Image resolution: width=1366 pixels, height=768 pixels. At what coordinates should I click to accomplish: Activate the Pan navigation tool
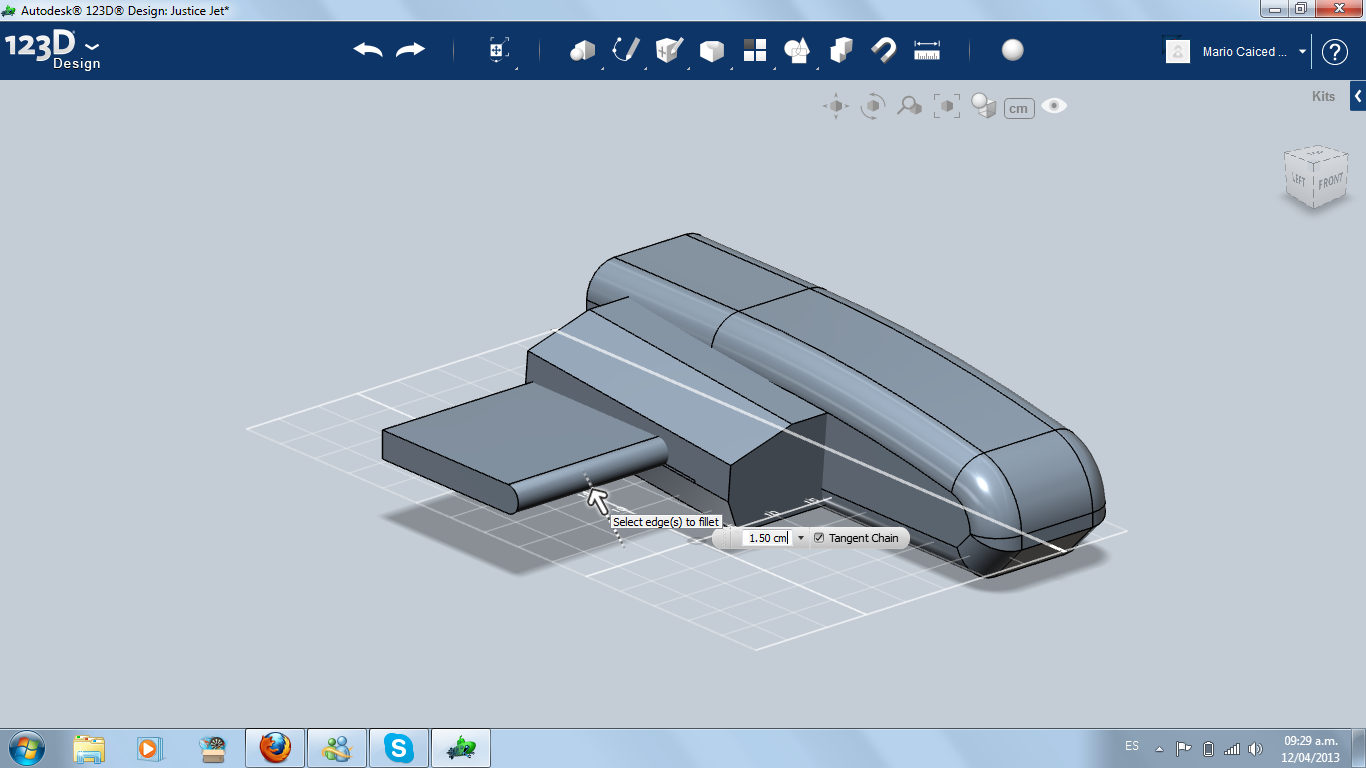tap(836, 106)
